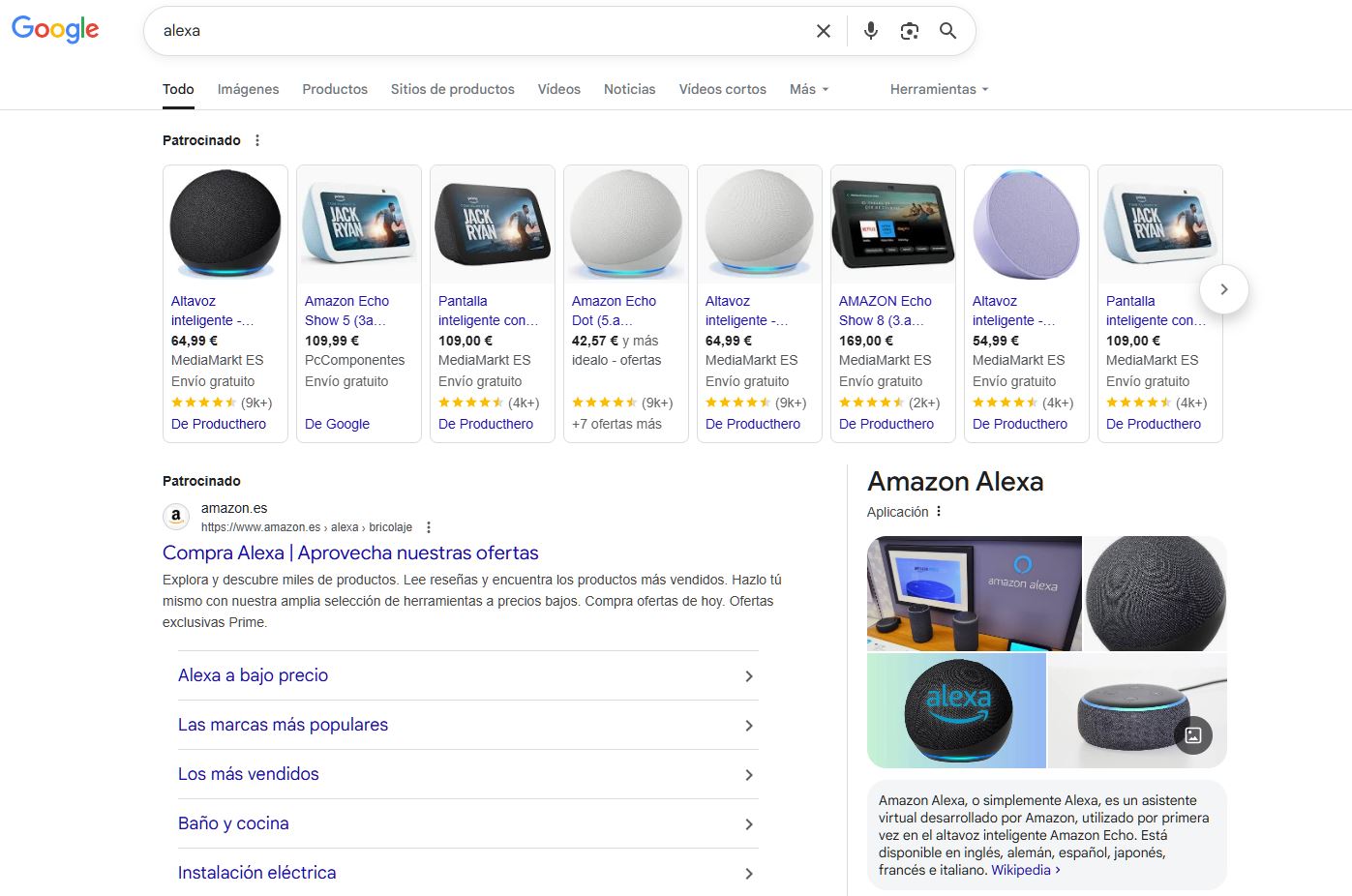Image resolution: width=1352 pixels, height=896 pixels.
Task: Open close-up dark fabric Echo Dot panel image
Action: coord(1156,593)
